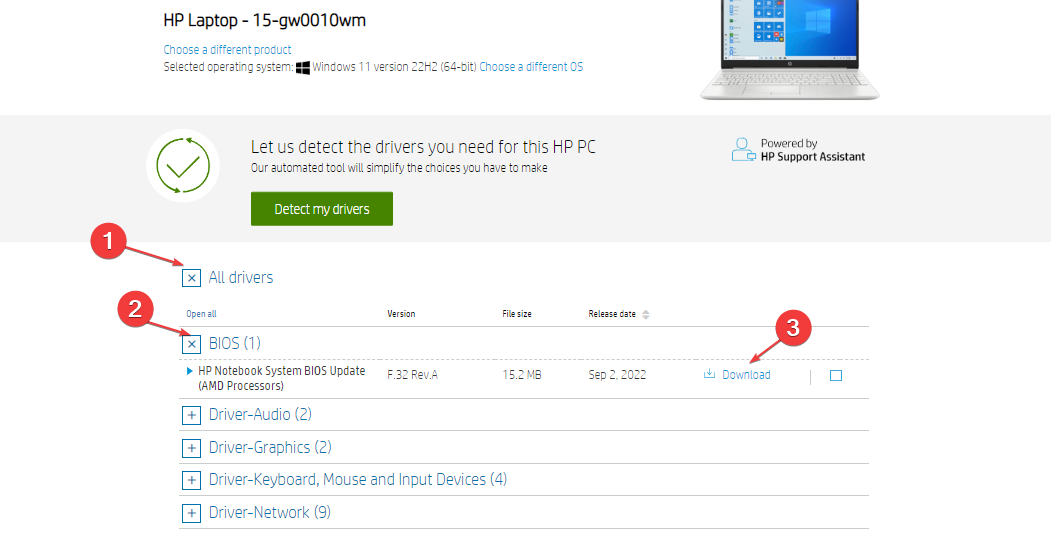Click the Windows logo next to the OS name
This screenshot has height=535, width=1051.
[303, 67]
